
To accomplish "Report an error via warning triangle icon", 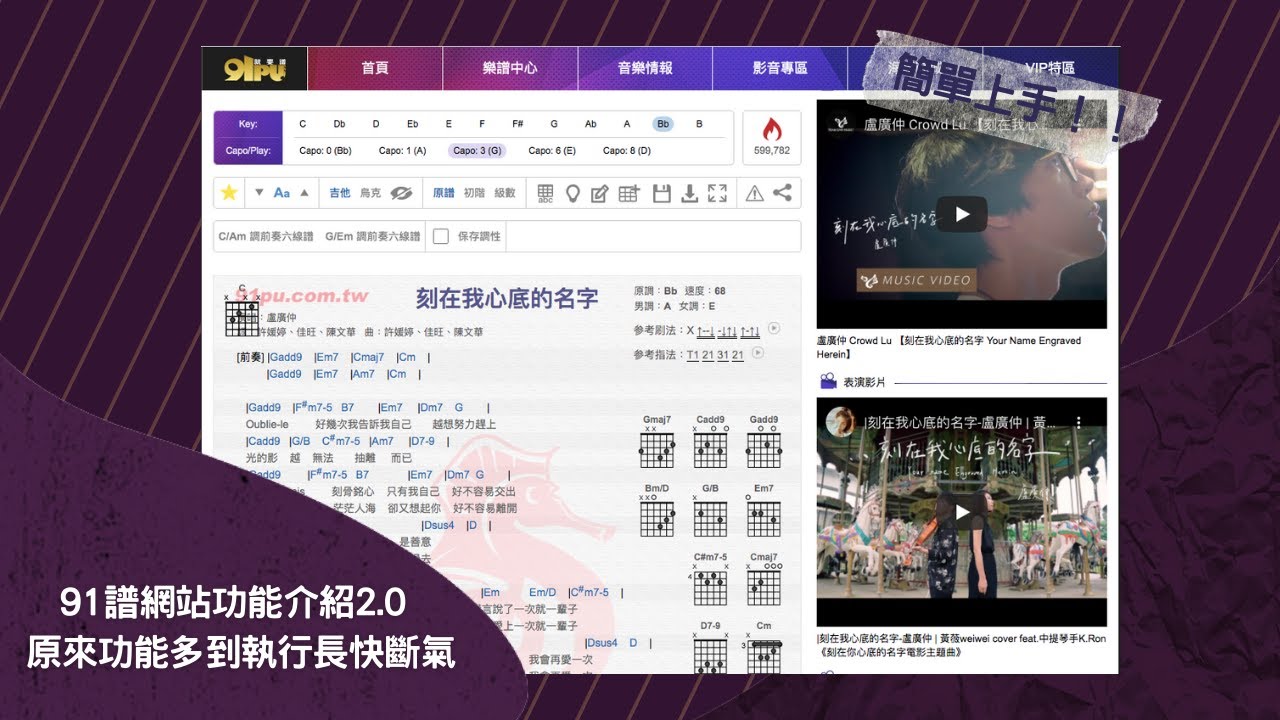I will [x=754, y=193].
